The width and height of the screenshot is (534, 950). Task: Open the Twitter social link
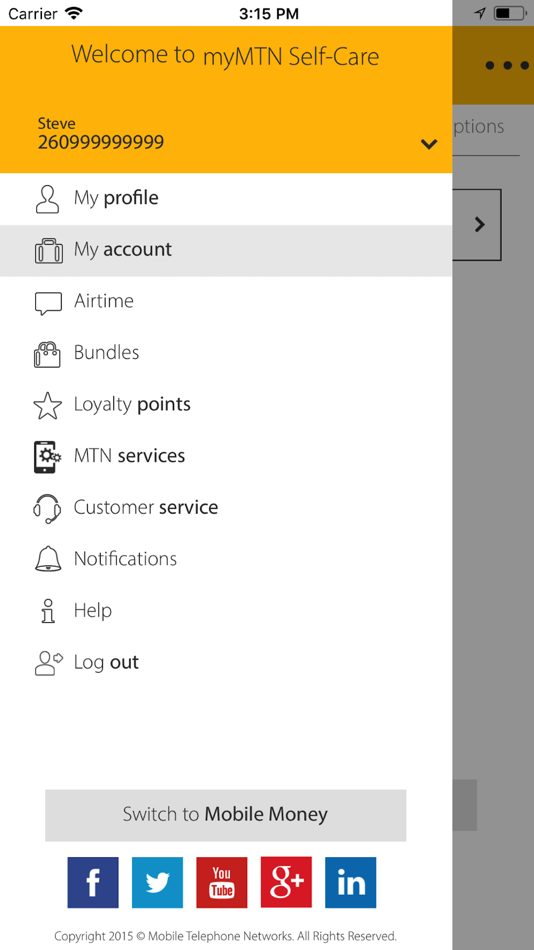157,882
